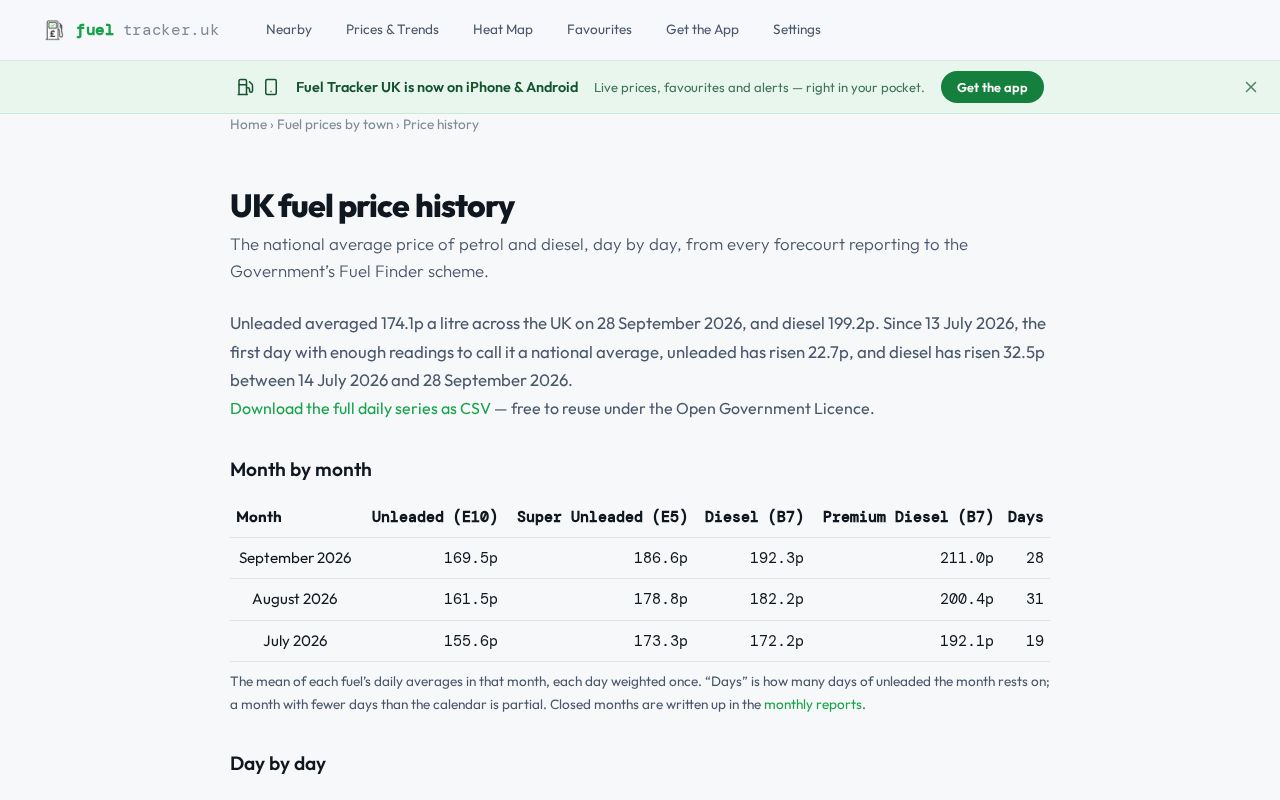Go to the Home breadcrumb
This screenshot has width=1280, height=800.
point(248,124)
